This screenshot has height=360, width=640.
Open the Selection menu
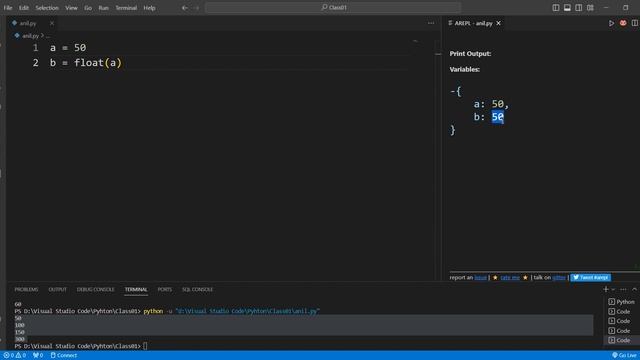tap(47, 8)
